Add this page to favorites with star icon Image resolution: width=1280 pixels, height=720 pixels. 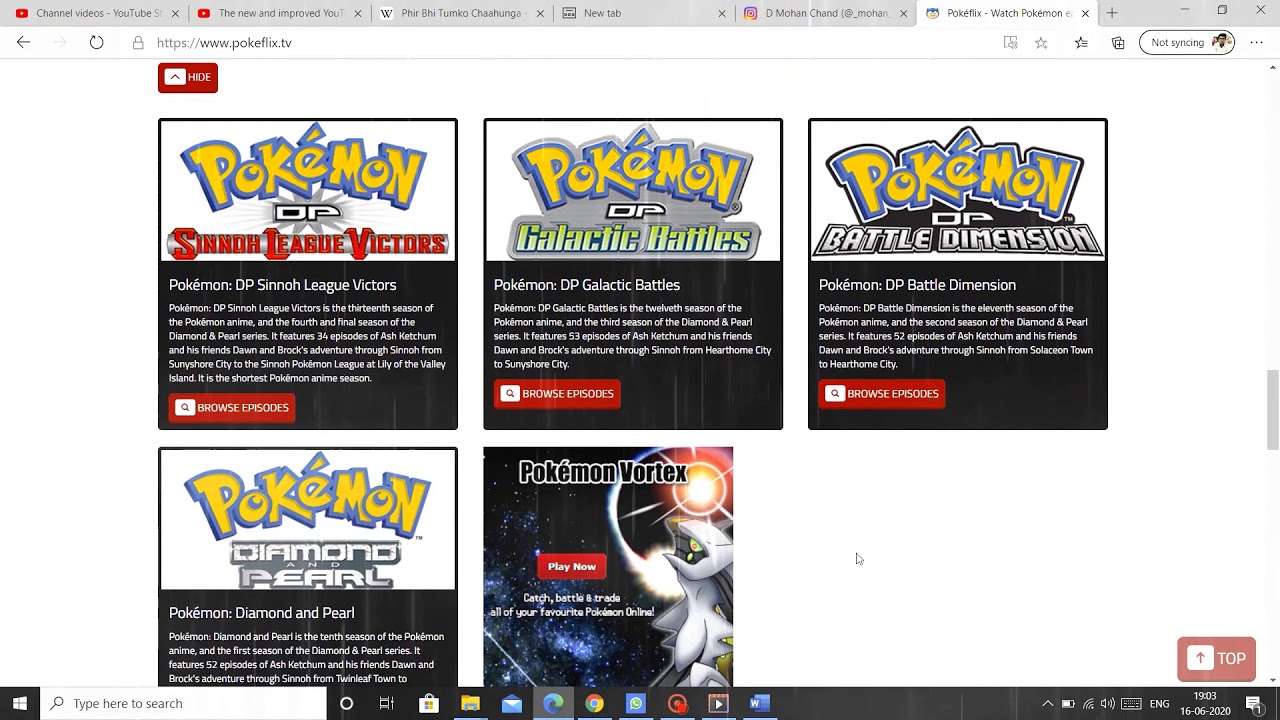tap(1041, 43)
